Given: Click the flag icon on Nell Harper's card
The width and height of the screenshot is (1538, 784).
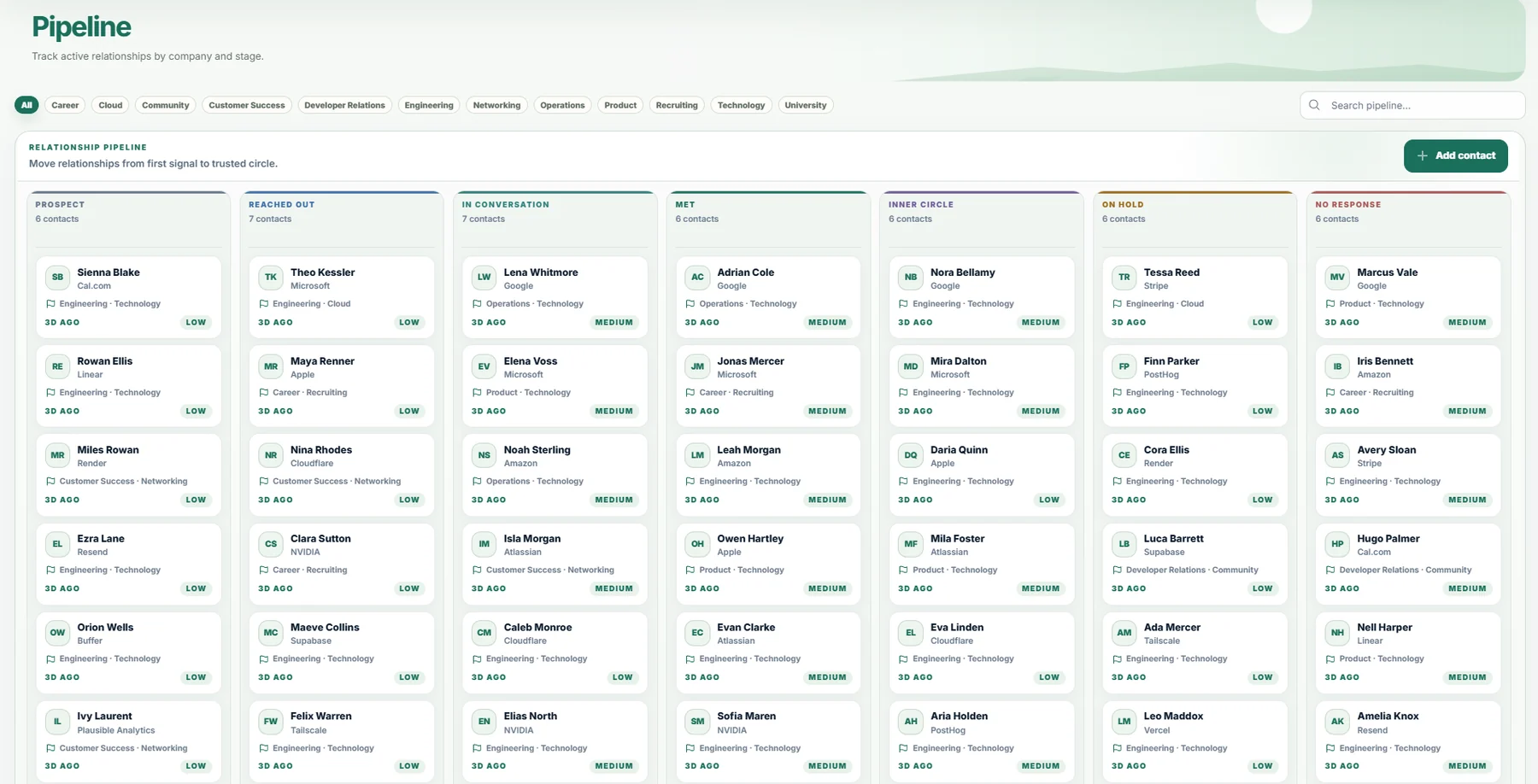Looking at the screenshot, I should click(1330, 659).
